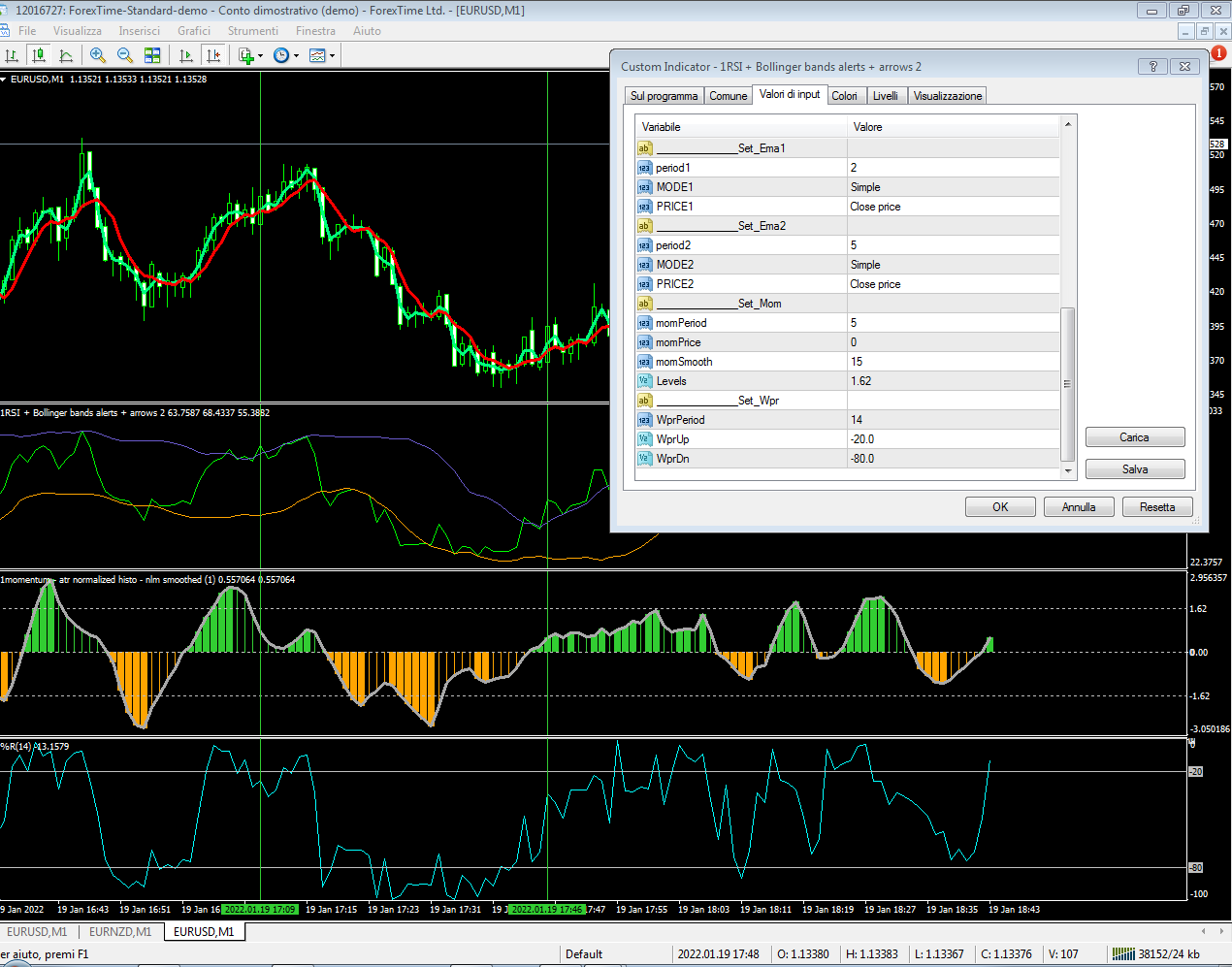Select the line chart icon
This screenshot has height=967, width=1232.
66,55
